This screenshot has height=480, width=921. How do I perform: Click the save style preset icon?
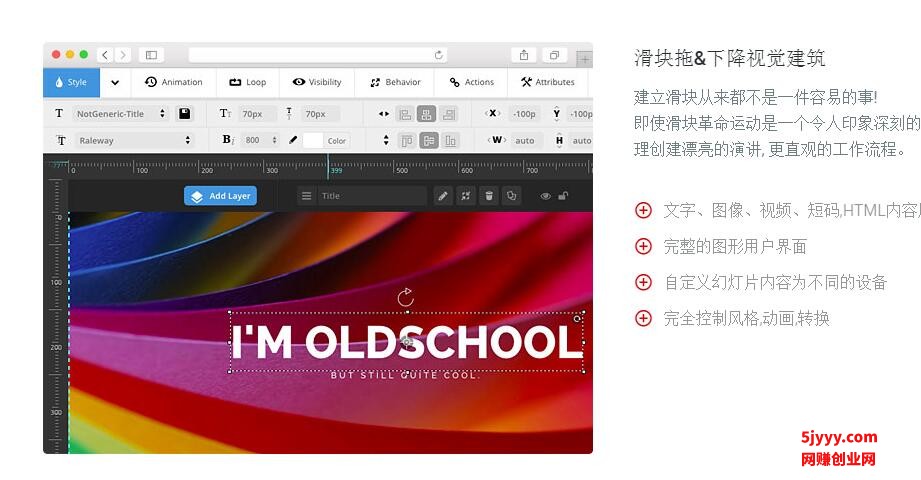[x=184, y=114]
